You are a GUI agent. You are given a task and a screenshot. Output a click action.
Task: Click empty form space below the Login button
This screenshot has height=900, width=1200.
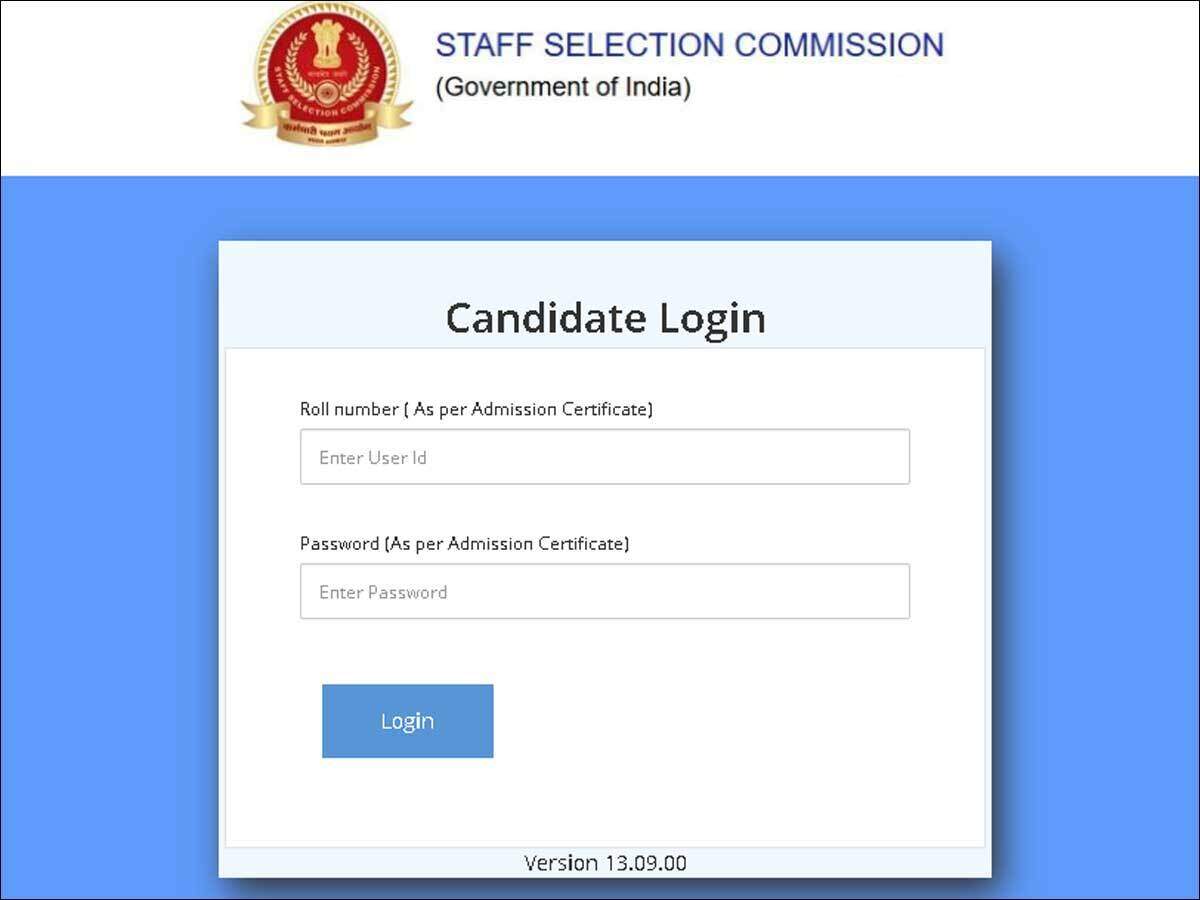pos(605,802)
